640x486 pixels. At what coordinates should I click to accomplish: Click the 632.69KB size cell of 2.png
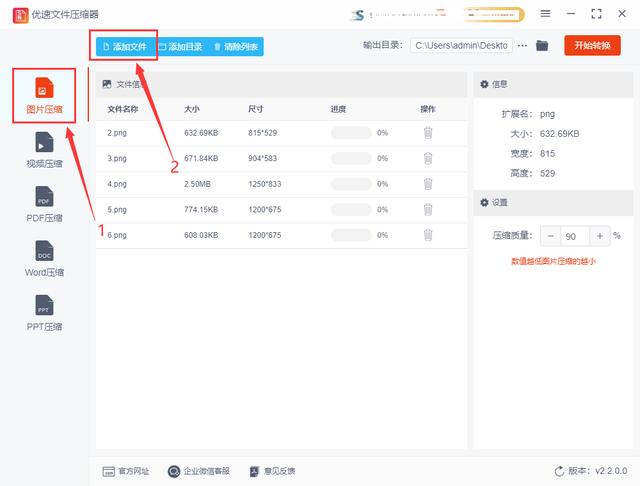click(201, 133)
